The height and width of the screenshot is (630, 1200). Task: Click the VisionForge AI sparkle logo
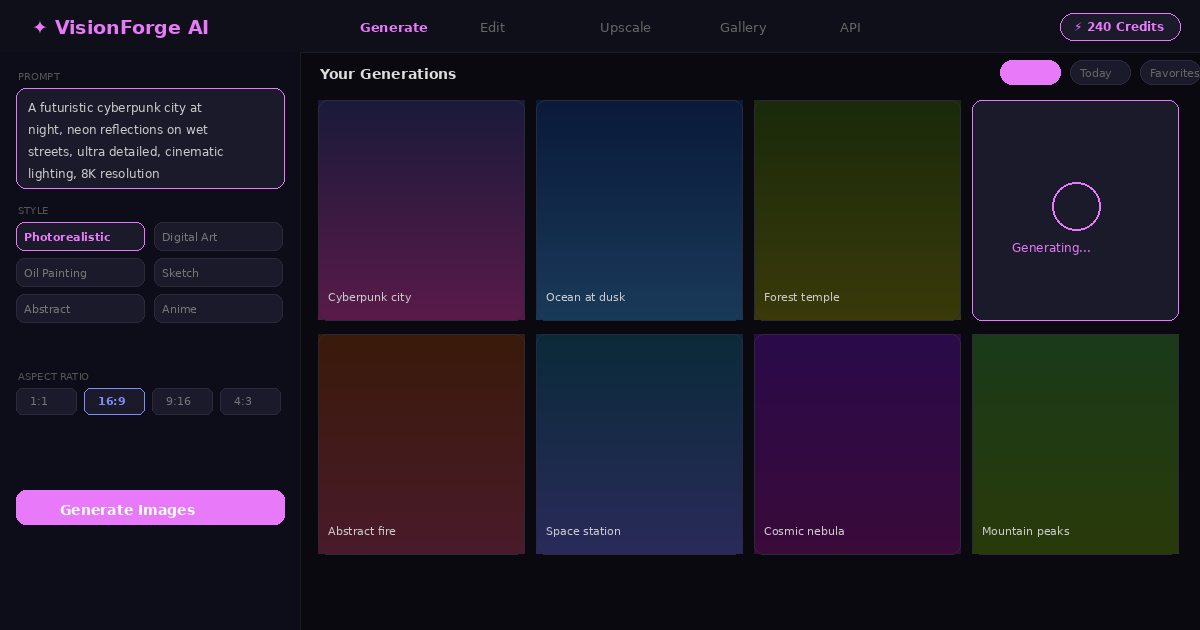(x=40, y=28)
